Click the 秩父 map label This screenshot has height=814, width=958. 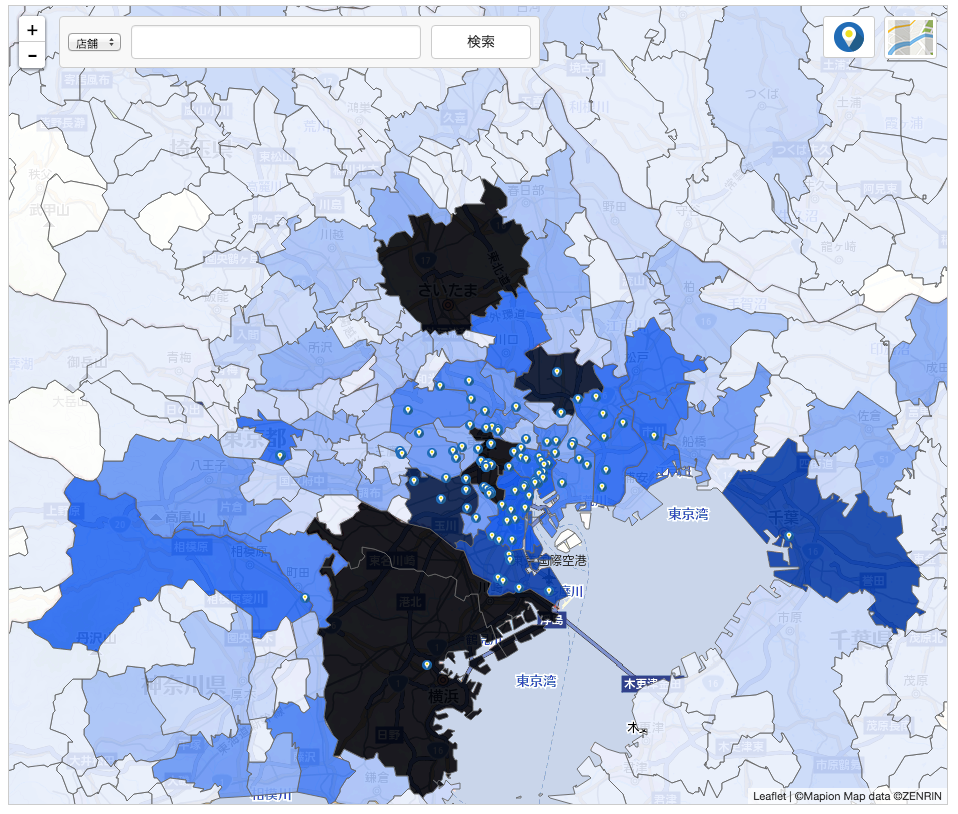(x=40, y=175)
